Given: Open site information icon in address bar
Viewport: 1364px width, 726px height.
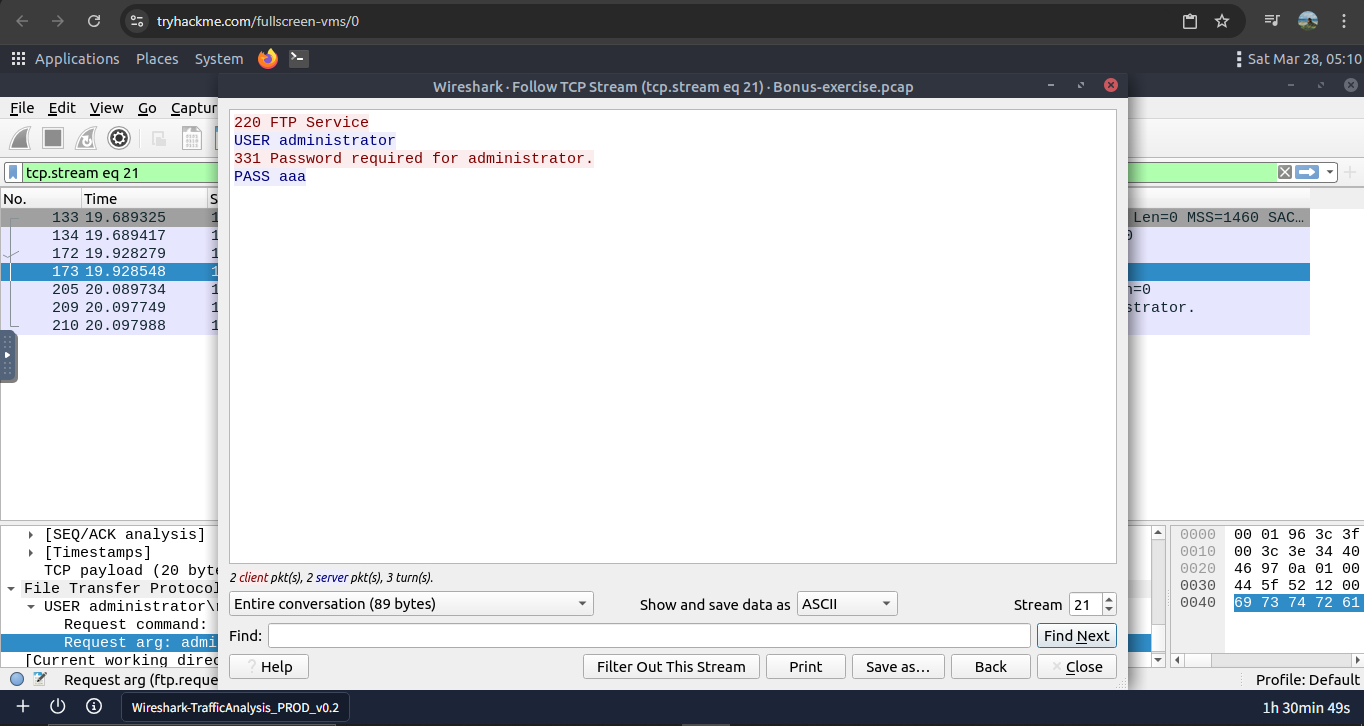Looking at the screenshot, I should [138, 21].
